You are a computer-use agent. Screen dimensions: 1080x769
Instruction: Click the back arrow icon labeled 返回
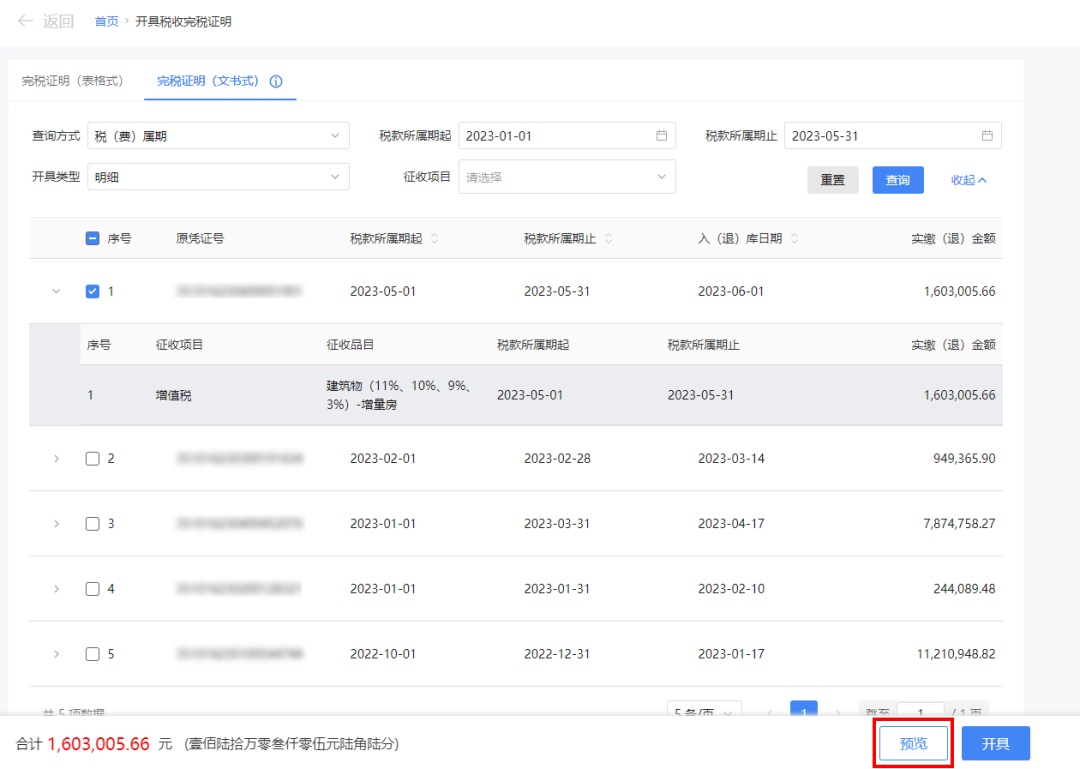click(x=27, y=21)
